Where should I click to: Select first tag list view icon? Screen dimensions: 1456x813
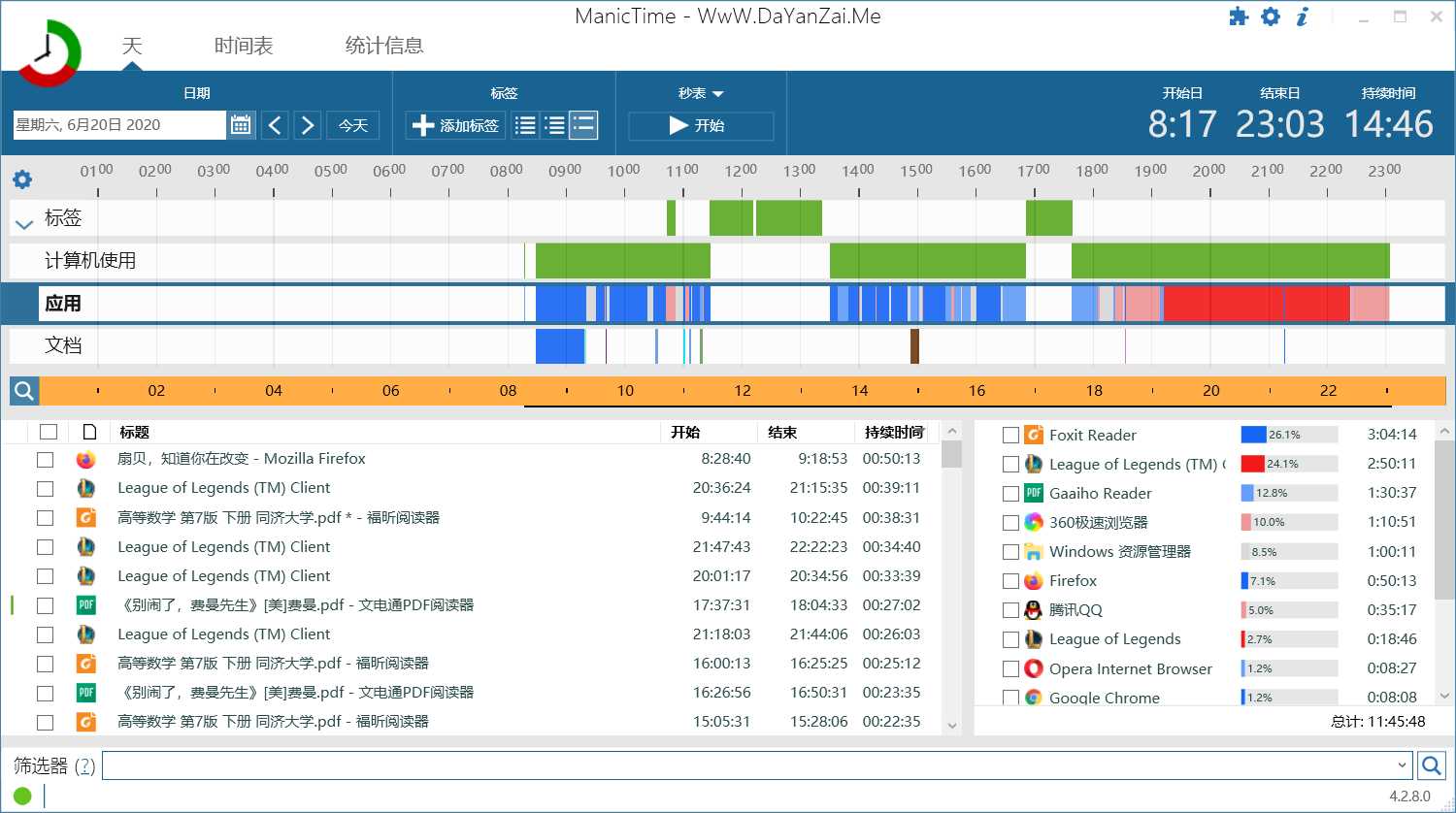(x=525, y=124)
